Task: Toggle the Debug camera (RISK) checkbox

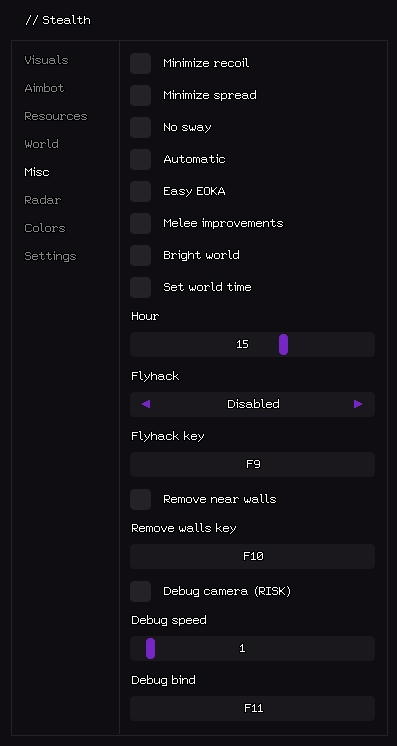Action: (x=140, y=591)
